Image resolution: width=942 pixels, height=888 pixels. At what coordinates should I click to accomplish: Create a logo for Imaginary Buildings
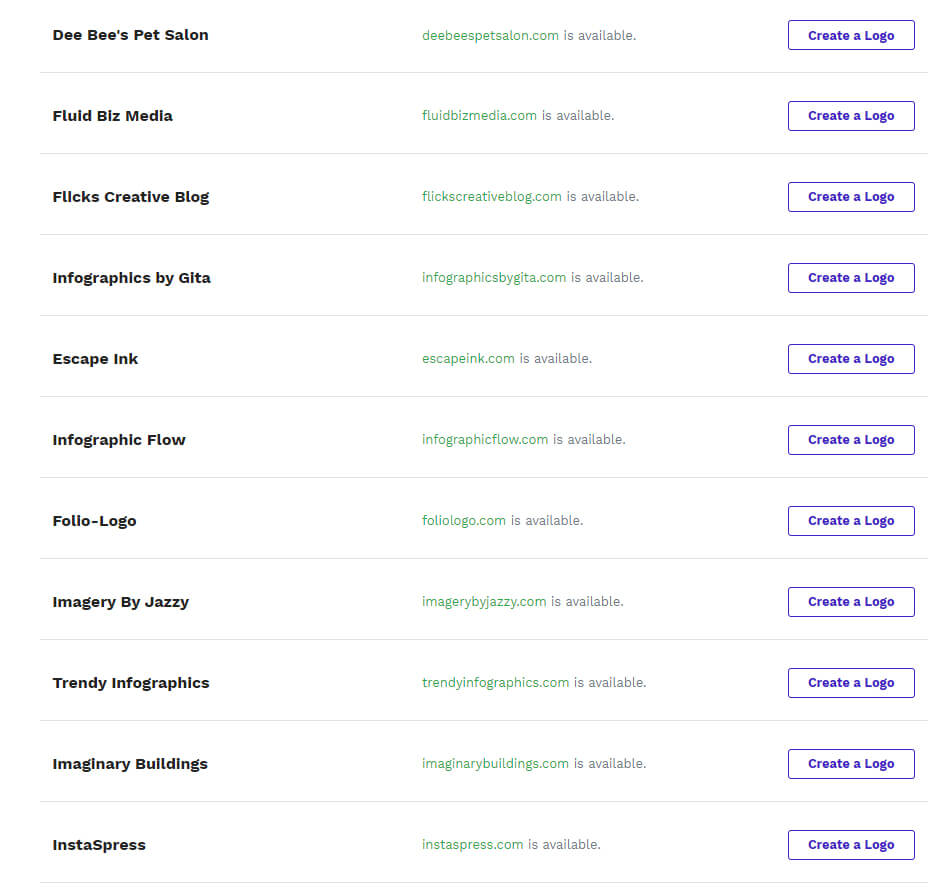point(851,764)
